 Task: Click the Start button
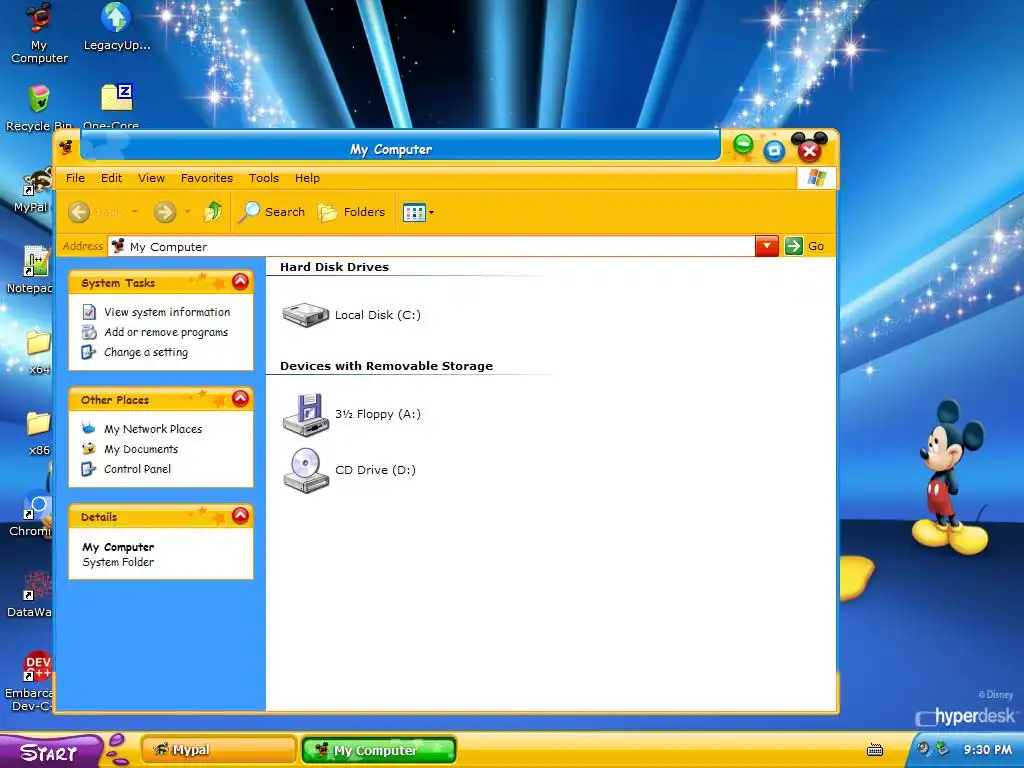(x=50, y=751)
